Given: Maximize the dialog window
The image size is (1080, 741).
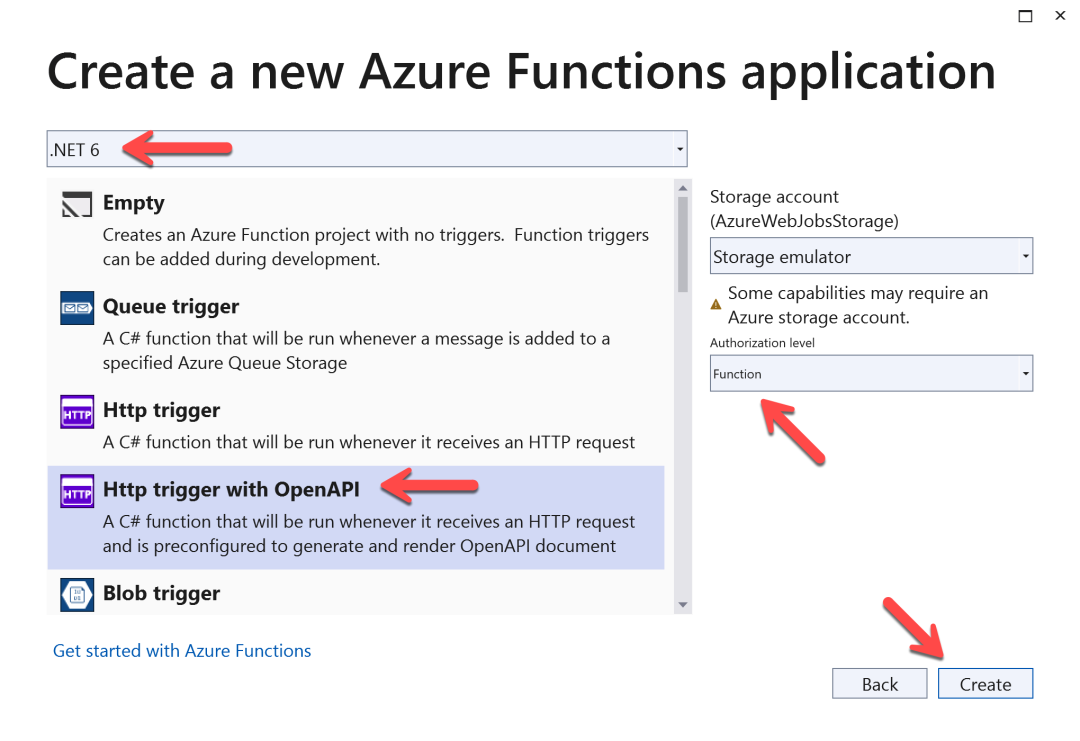Looking at the screenshot, I should 1025,16.
